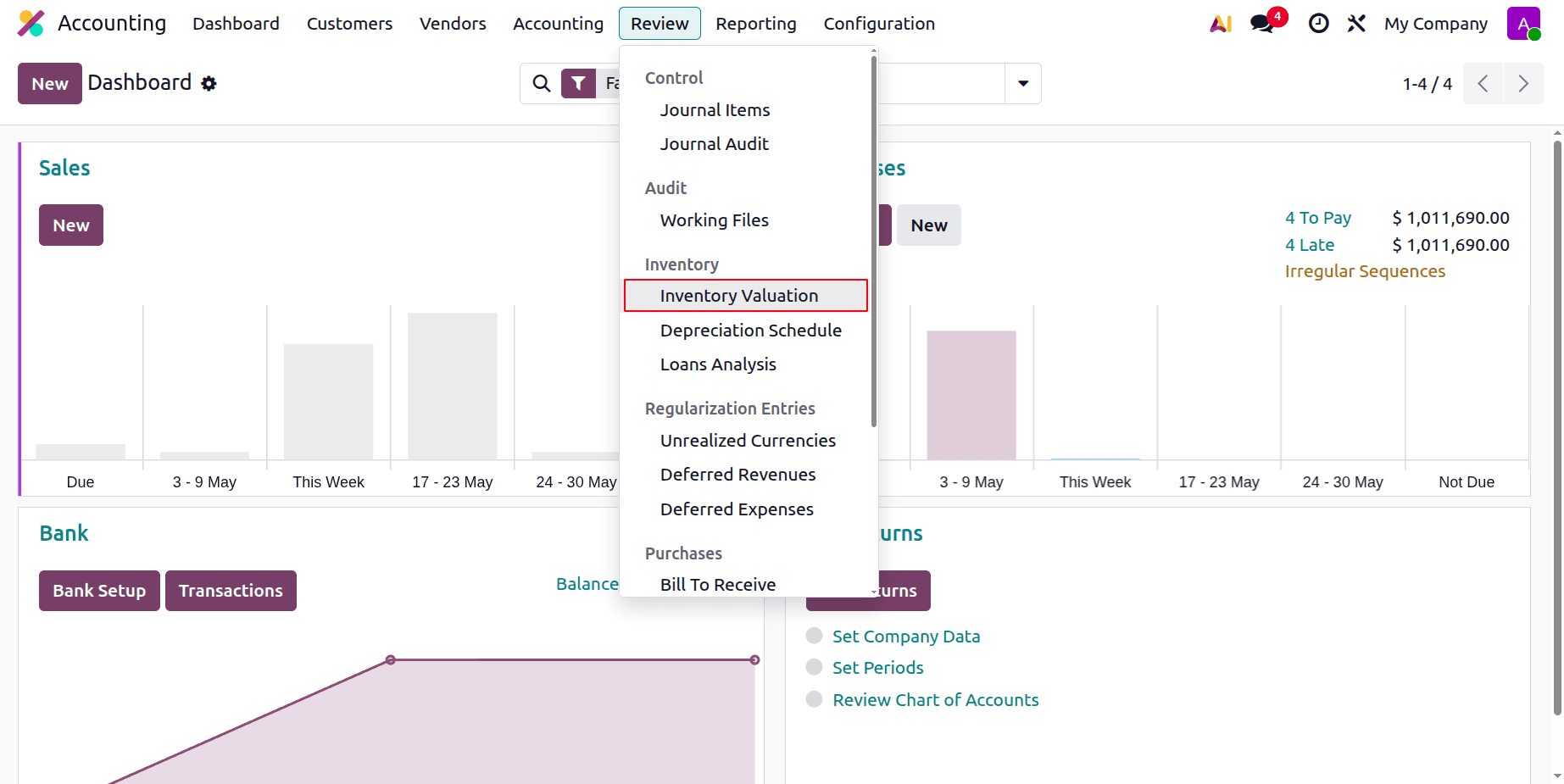The image size is (1564, 784).
Task: Open the Reporting menu
Action: [756, 24]
